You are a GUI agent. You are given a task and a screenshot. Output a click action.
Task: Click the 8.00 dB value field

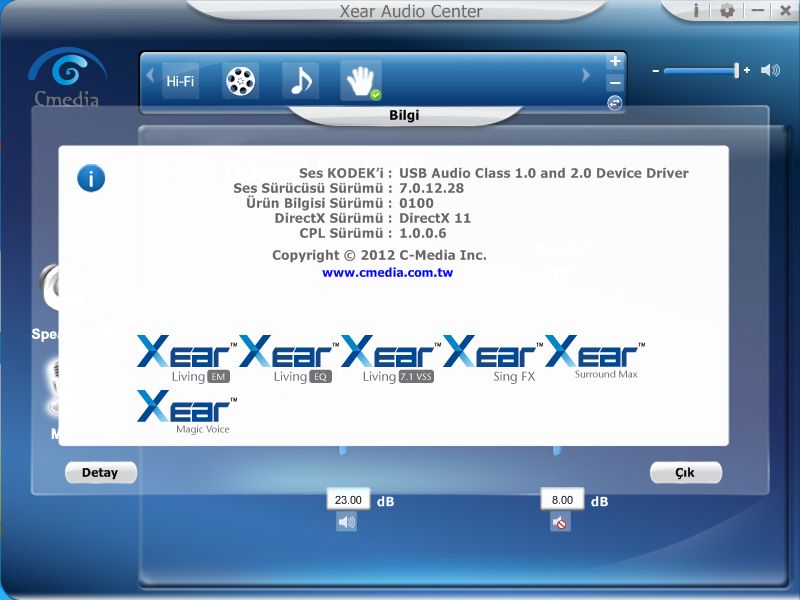[x=562, y=499]
